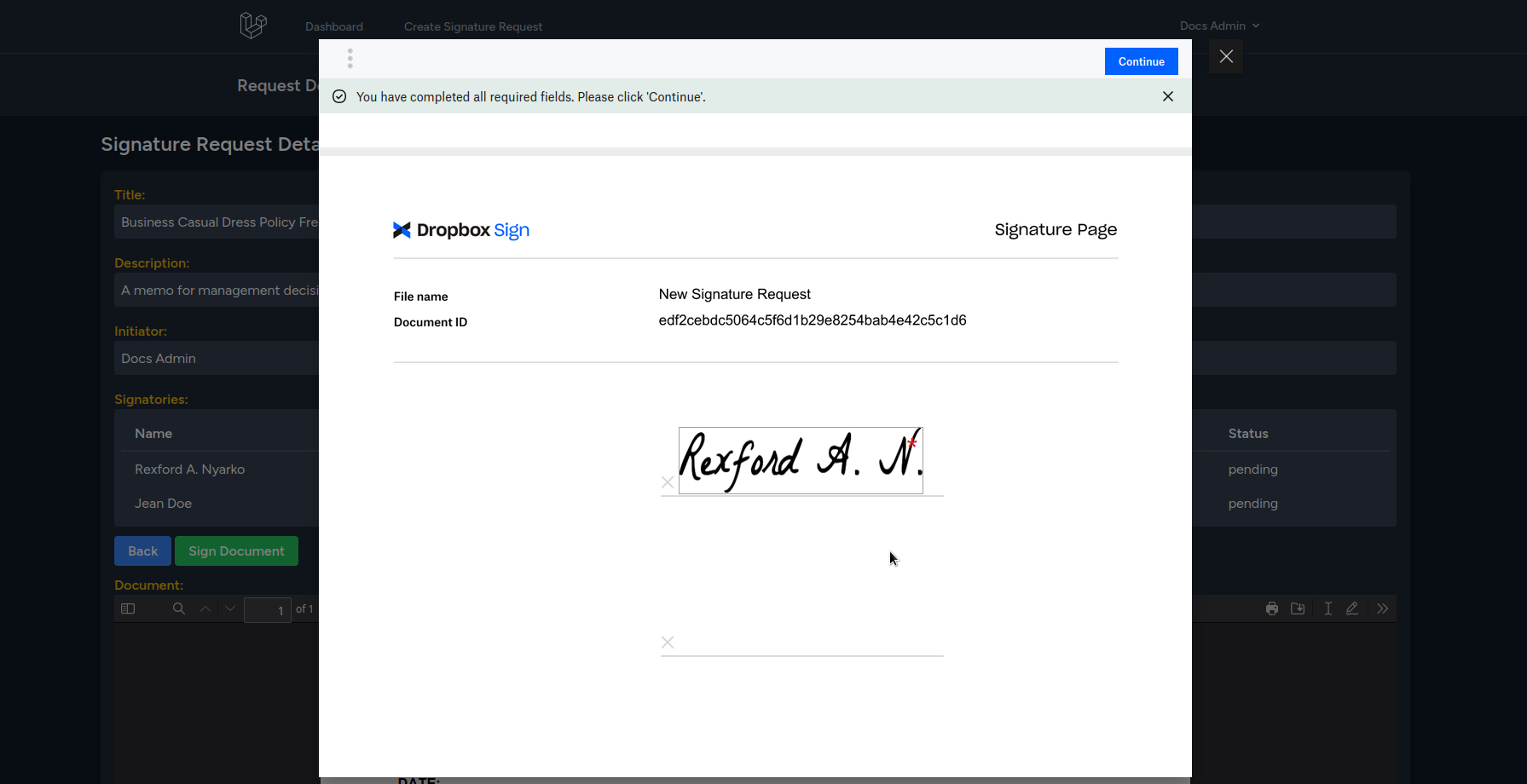1527x784 pixels.
Task: Open the Docs Admin account dropdown
Action: [x=1219, y=26]
